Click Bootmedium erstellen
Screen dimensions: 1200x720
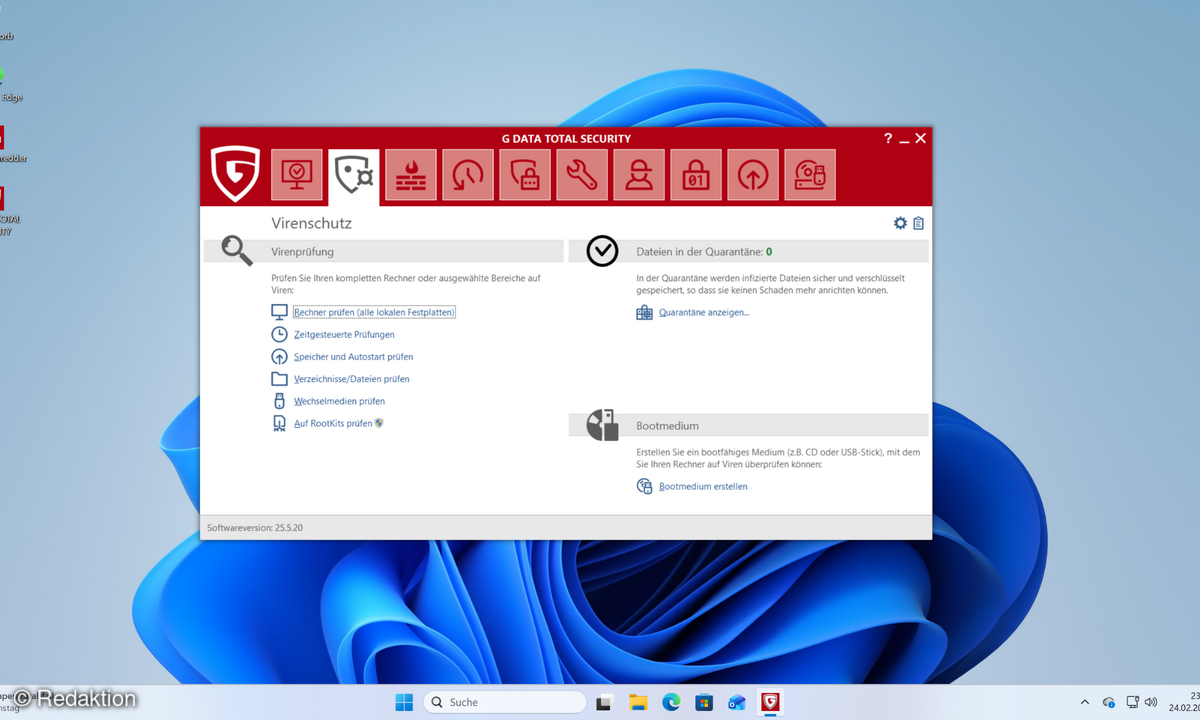702,486
